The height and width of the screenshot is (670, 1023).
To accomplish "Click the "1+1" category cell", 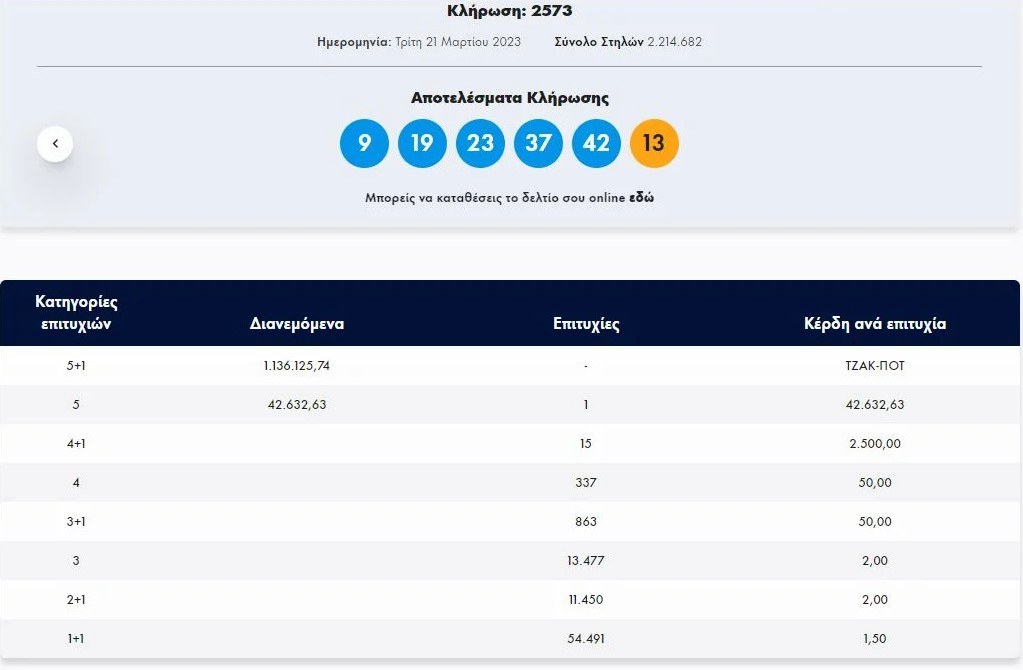I will [76, 639].
